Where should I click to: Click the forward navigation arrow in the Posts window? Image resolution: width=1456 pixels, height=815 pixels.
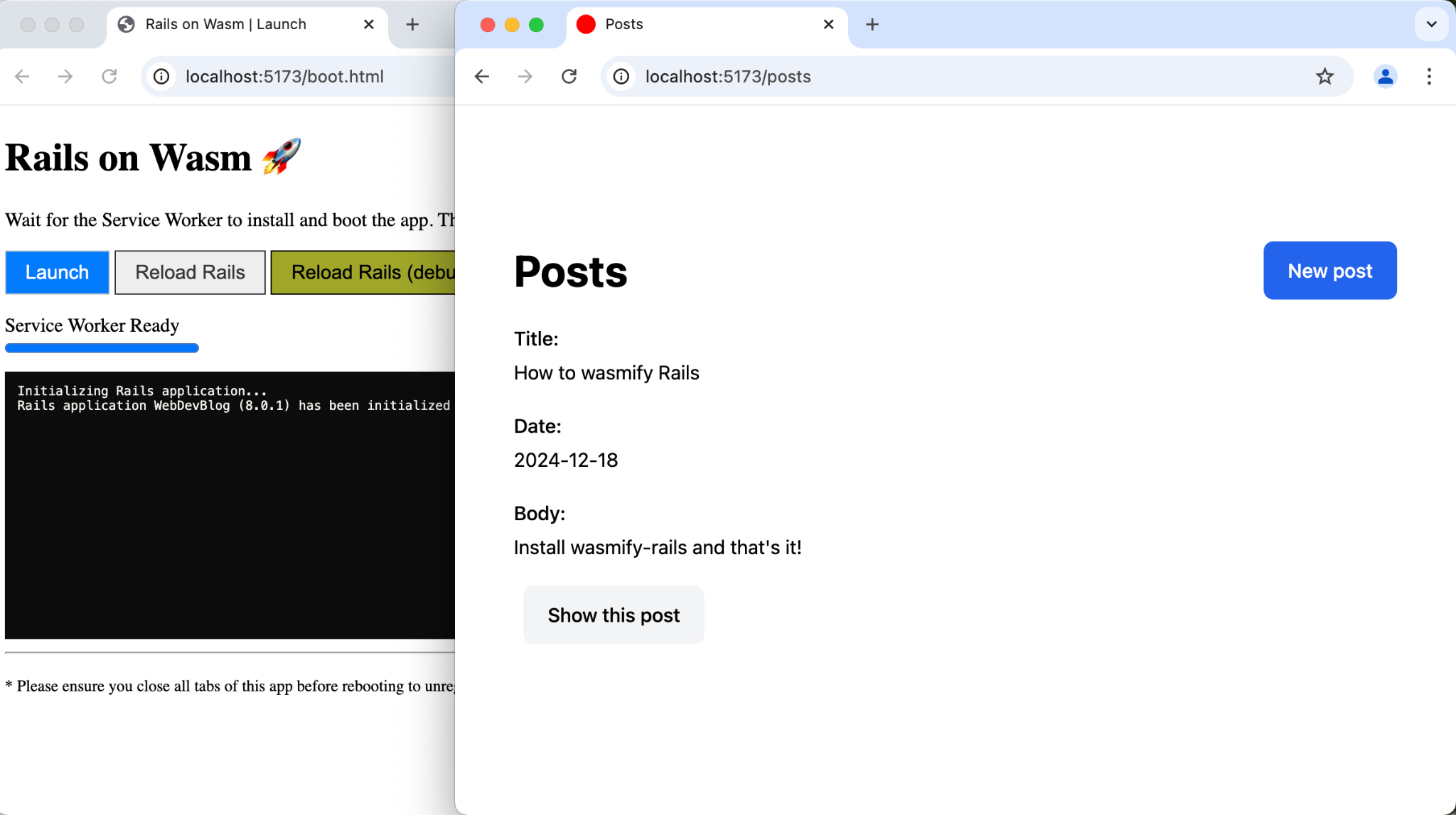[x=525, y=76]
